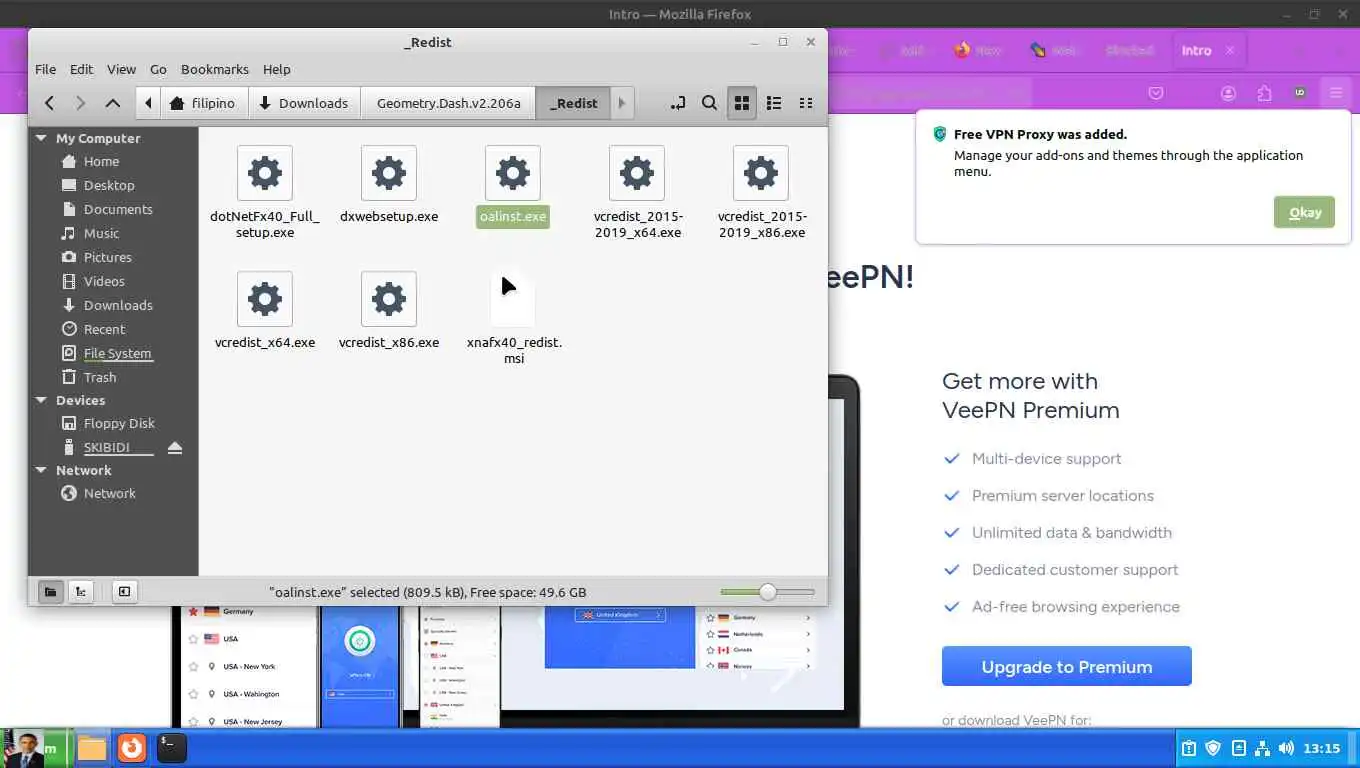This screenshot has width=1360, height=768.
Task: Open Recent in the sidebar
Action: click(x=104, y=329)
